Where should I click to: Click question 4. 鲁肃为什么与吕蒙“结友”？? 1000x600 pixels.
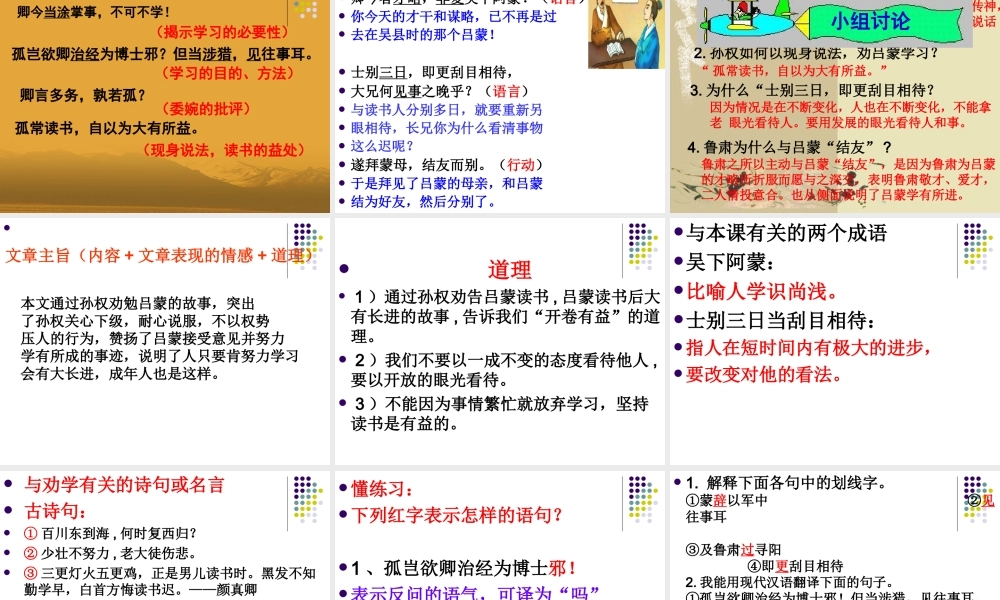pyautogui.click(x=790, y=148)
